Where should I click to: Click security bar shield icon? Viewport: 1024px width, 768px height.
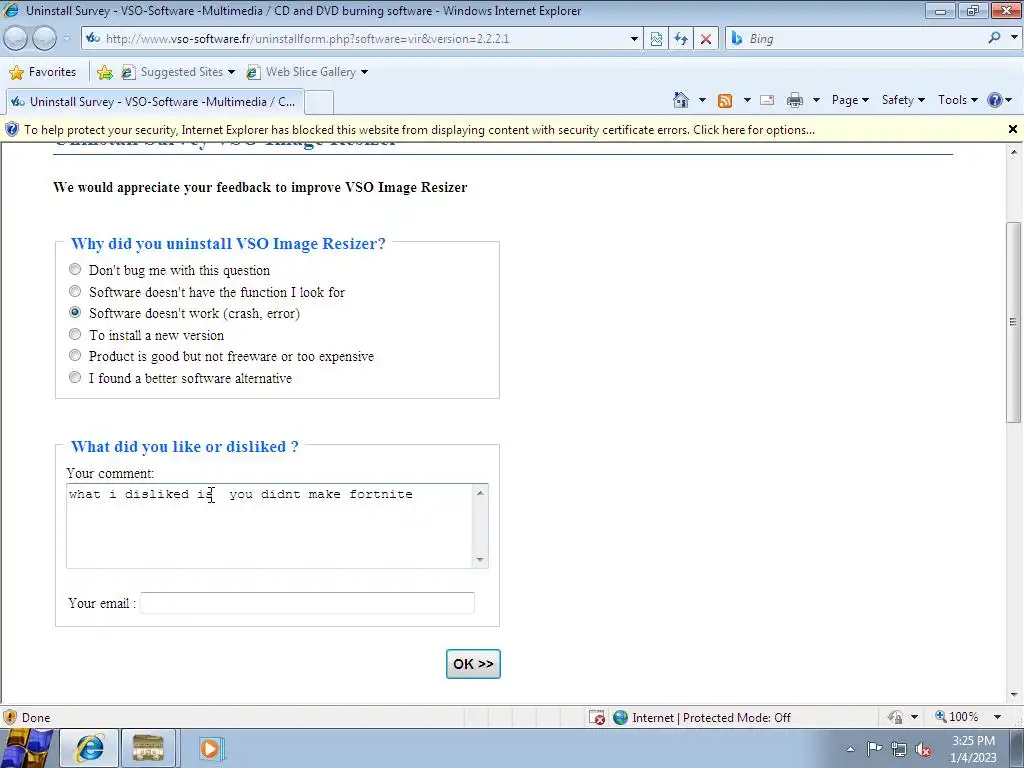point(12,129)
